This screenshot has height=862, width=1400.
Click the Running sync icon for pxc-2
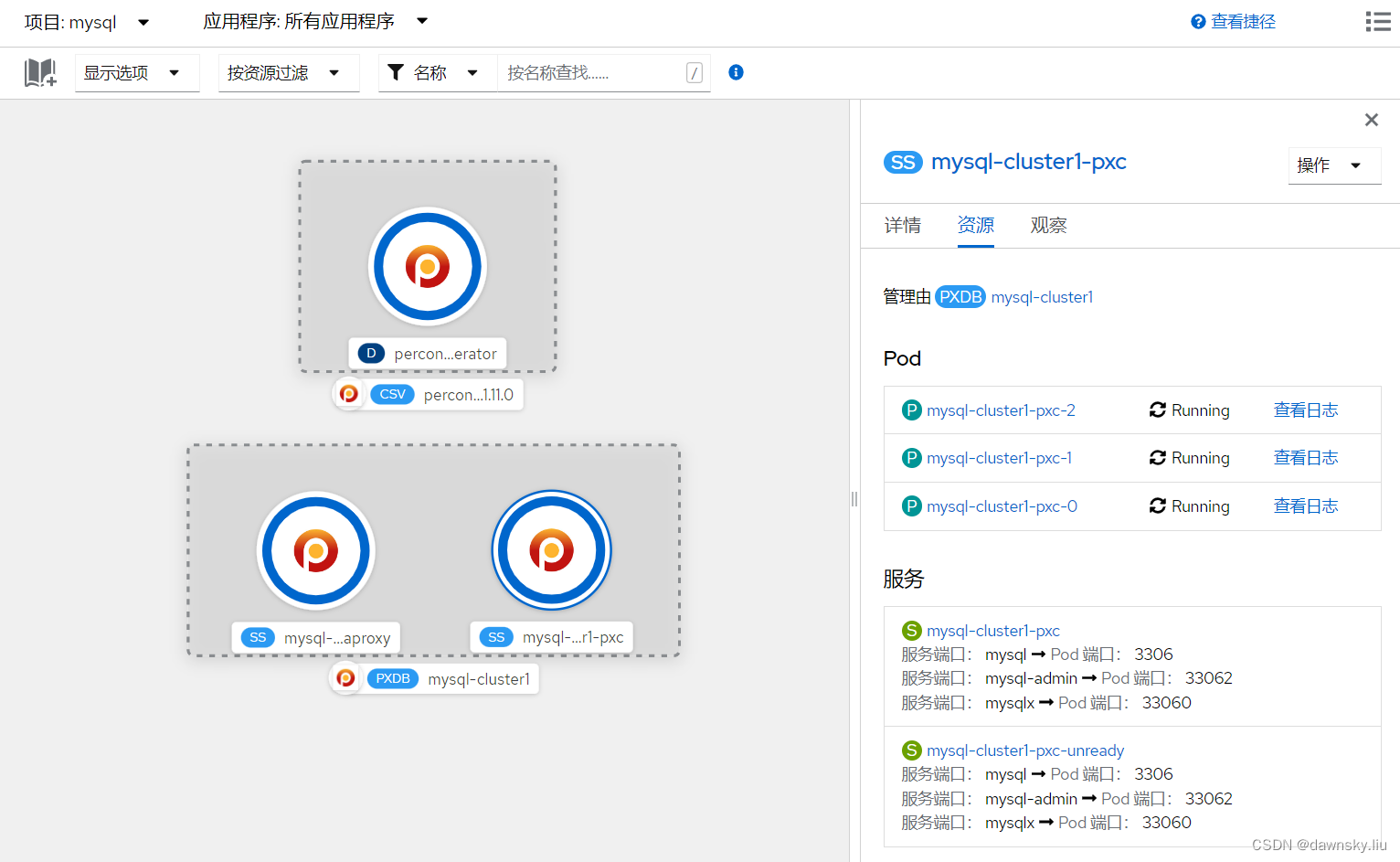coord(1158,410)
